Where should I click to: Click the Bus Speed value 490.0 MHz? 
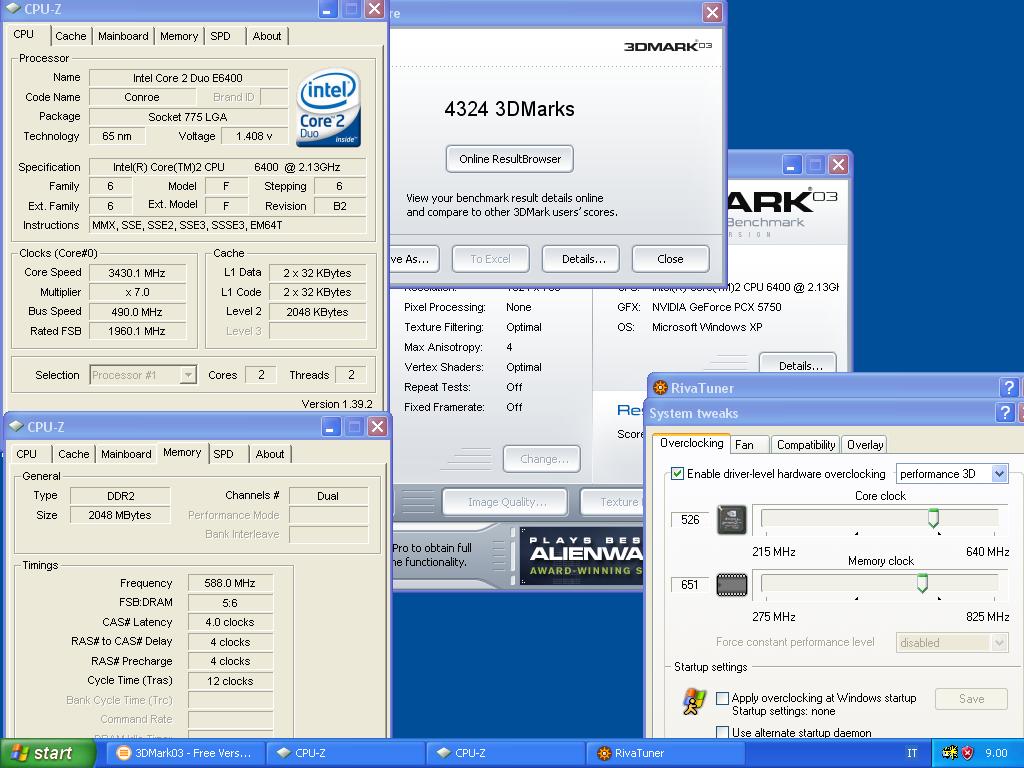tap(137, 312)
